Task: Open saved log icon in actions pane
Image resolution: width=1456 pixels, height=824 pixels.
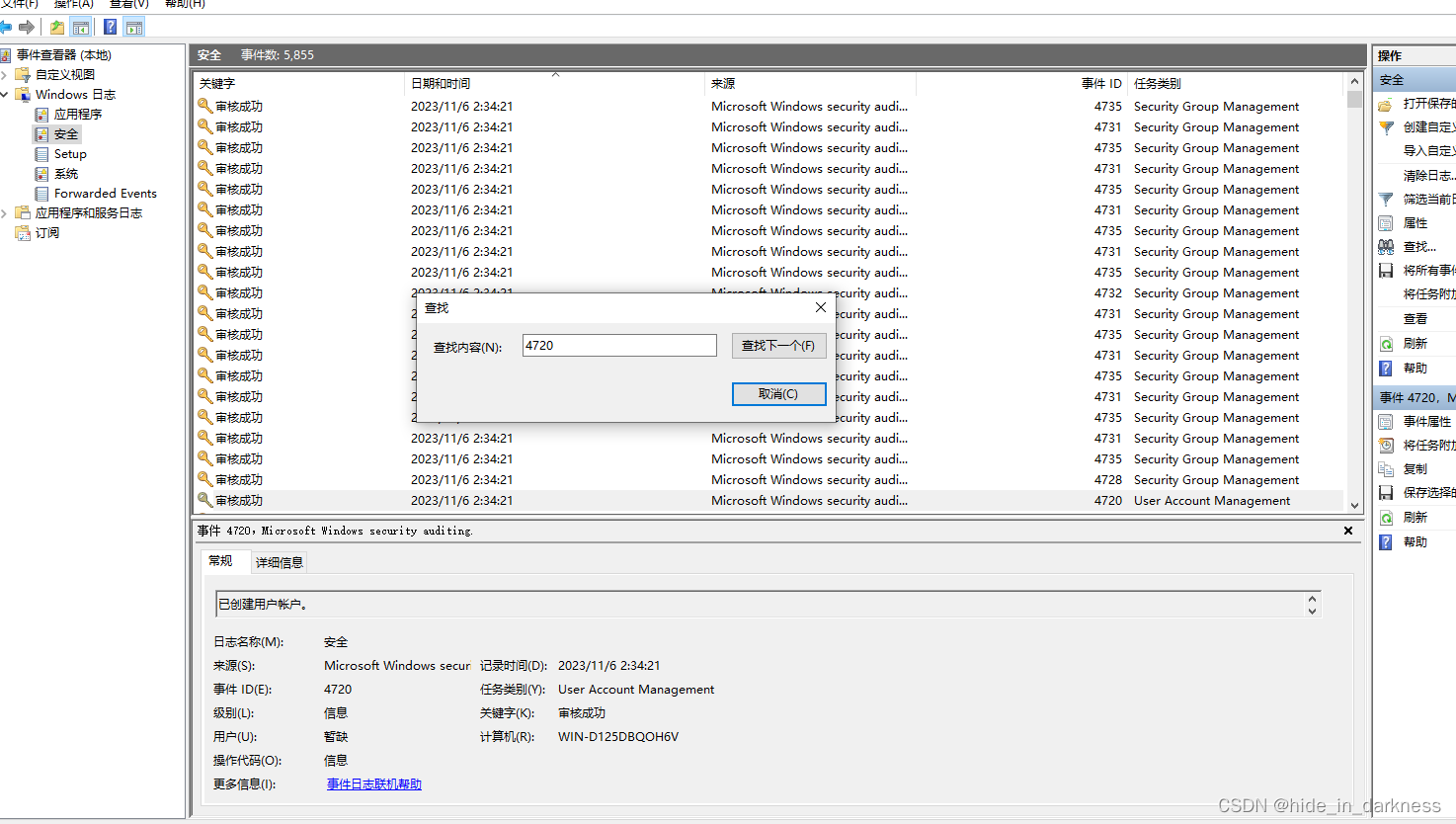Action: [1386, 104]
